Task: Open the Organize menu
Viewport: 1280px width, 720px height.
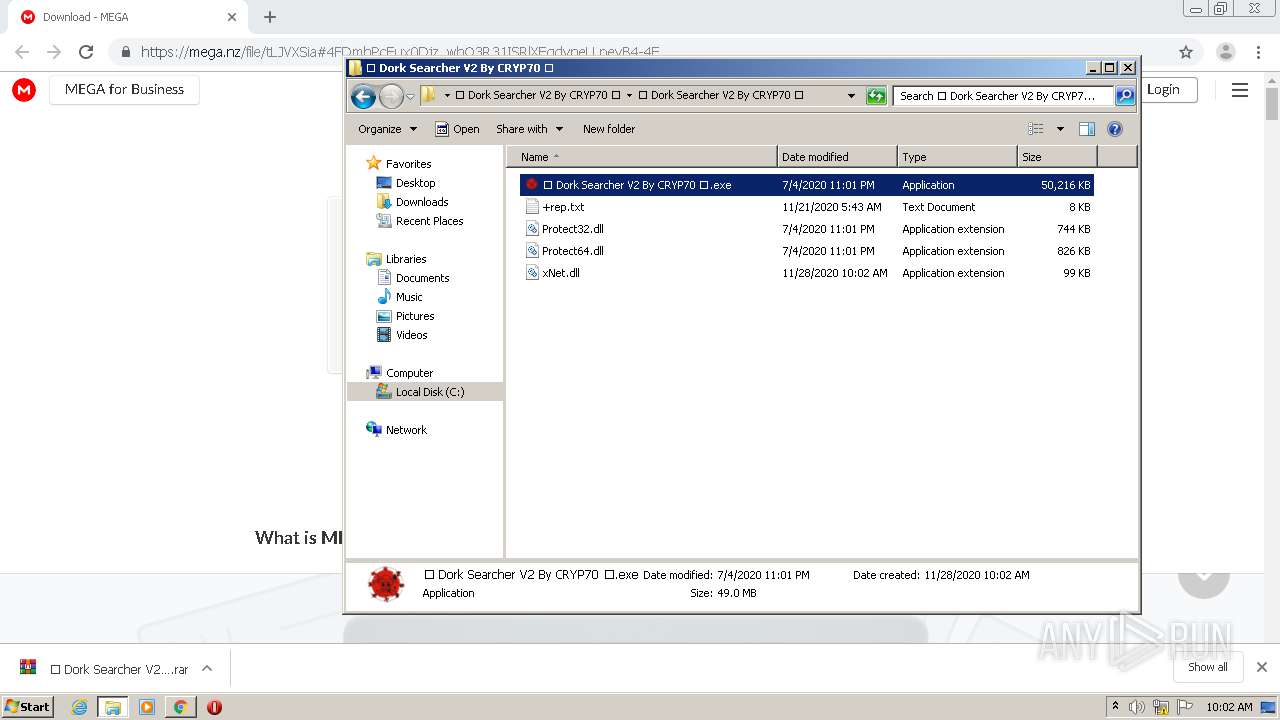Action: pos(388,129)
